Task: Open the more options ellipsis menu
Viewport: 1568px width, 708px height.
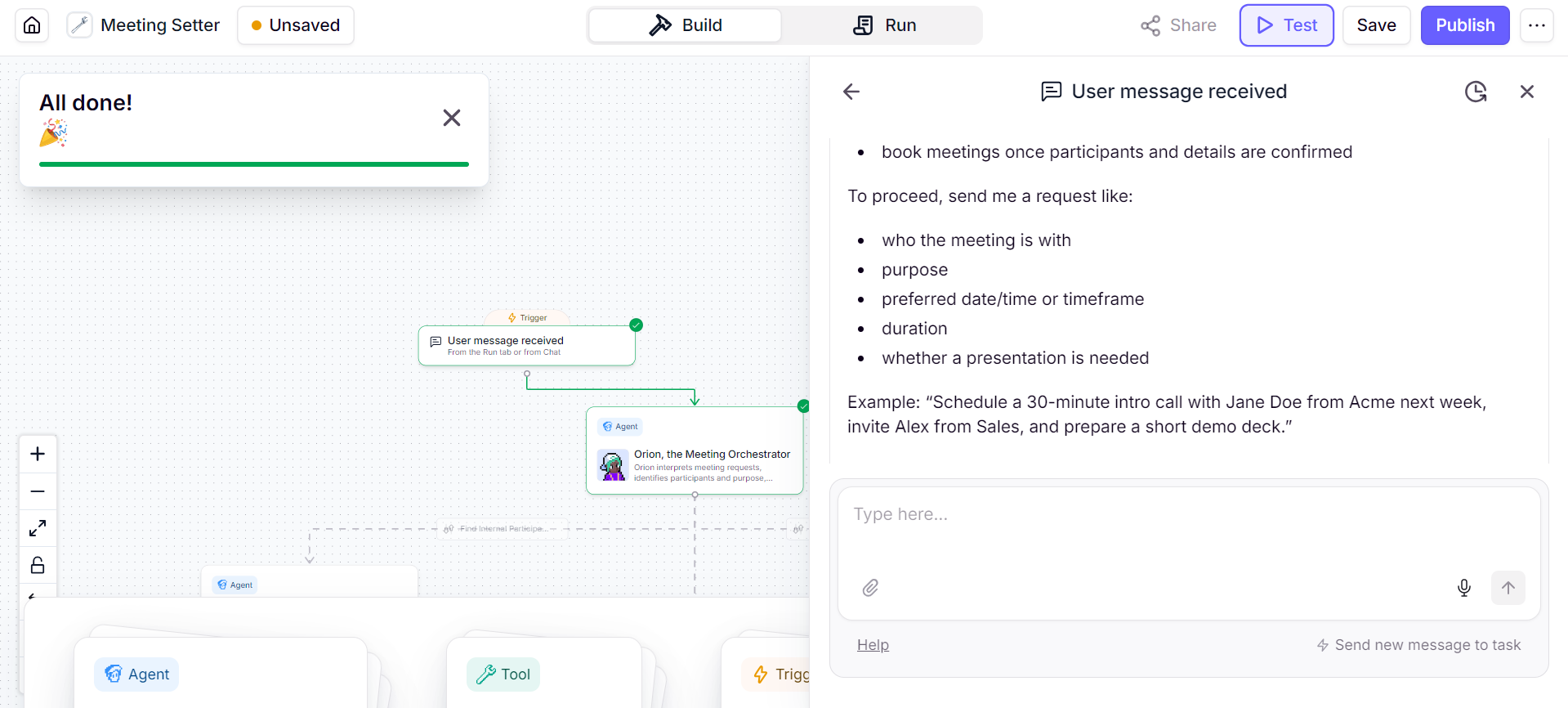Action: coord(1536,25)
